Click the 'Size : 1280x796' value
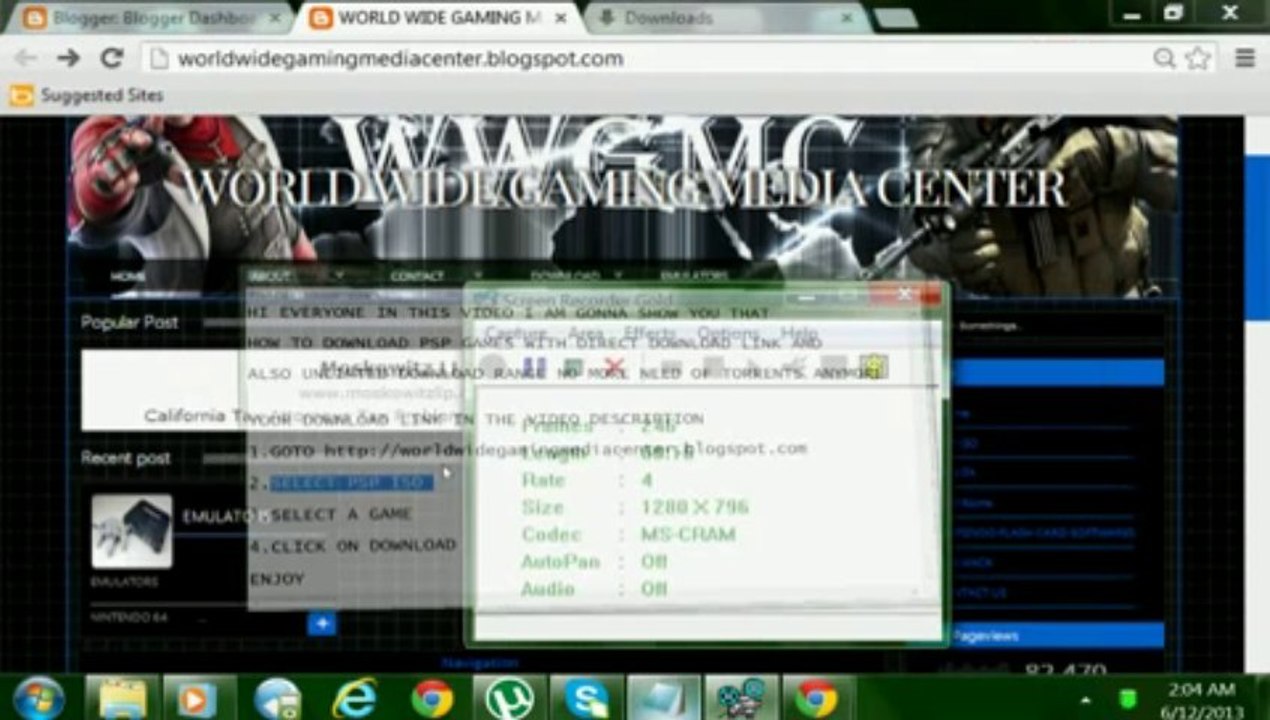Screen dimensions: 1270x720 click(694, 508)
